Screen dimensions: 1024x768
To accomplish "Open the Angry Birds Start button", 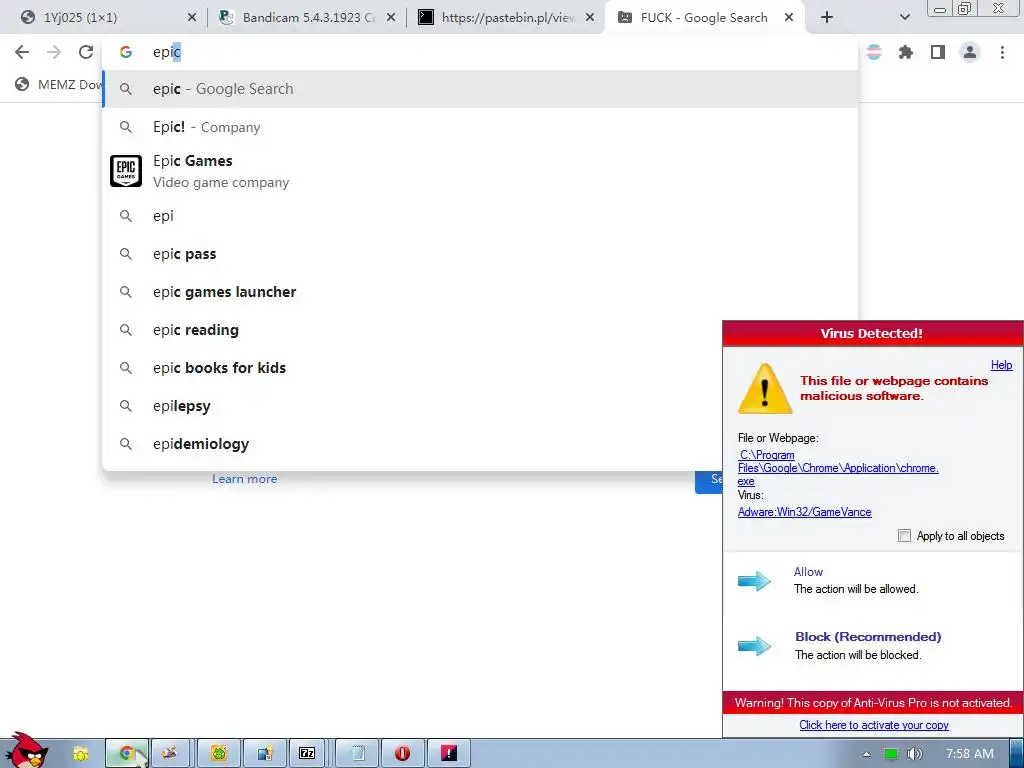I will point(26,751).
